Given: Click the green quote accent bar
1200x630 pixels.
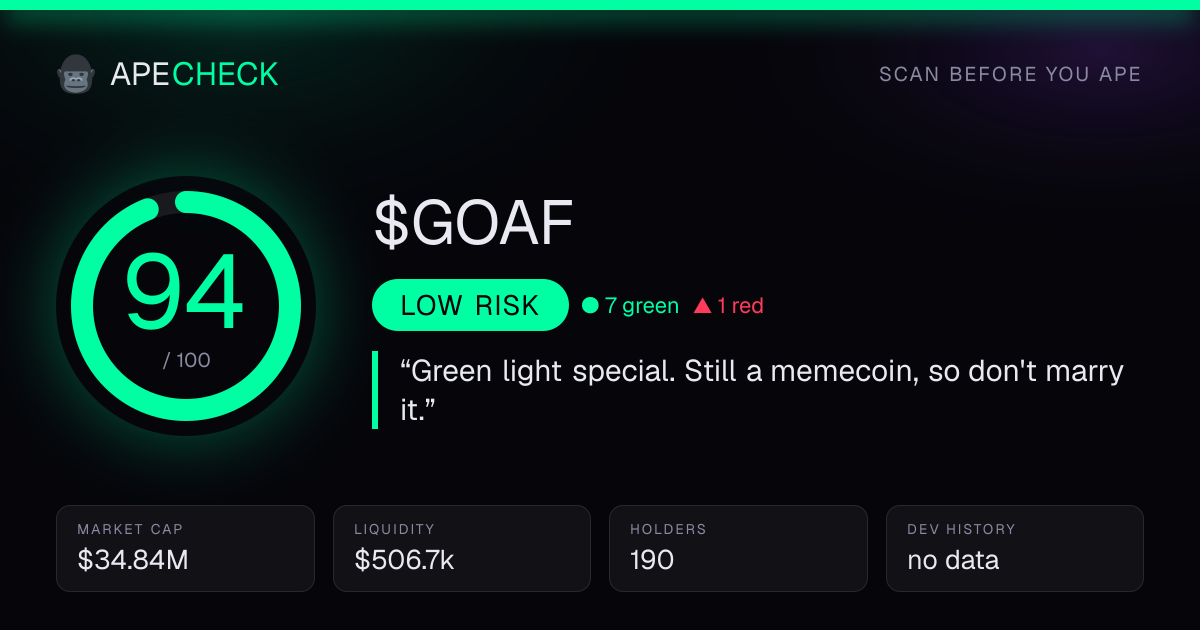Looking at the screenshot, I should [x=375, y=390].
